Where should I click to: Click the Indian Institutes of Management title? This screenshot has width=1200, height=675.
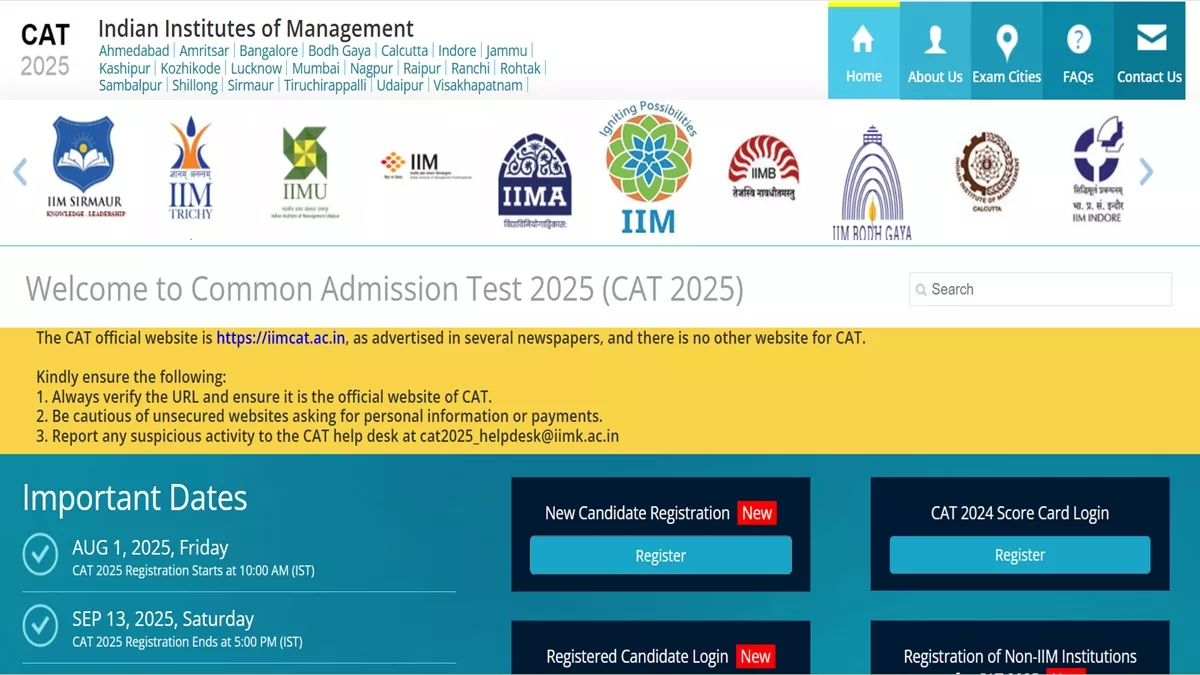point(256,28)
